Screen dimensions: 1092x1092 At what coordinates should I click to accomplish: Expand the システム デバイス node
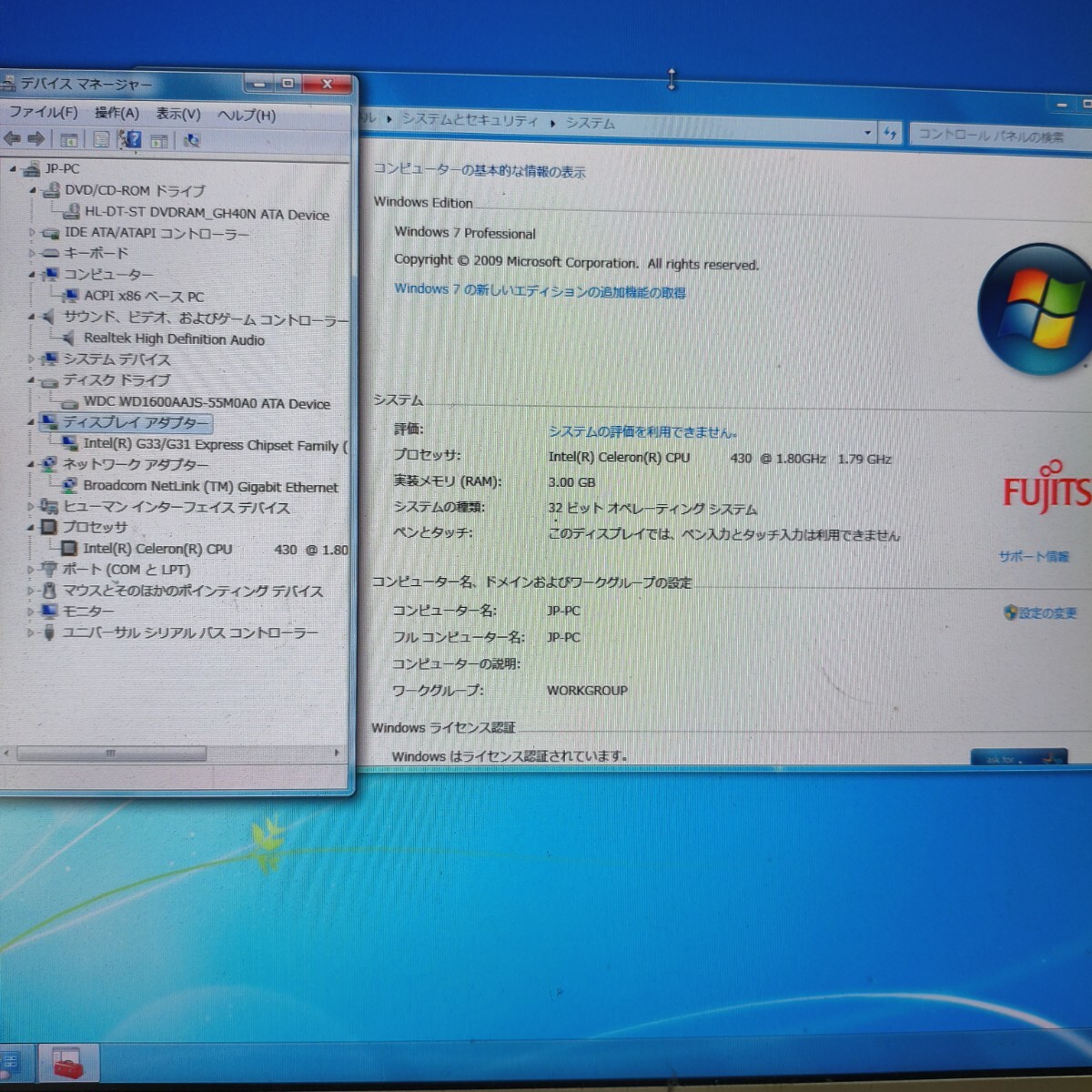click(x=33, y=359)
